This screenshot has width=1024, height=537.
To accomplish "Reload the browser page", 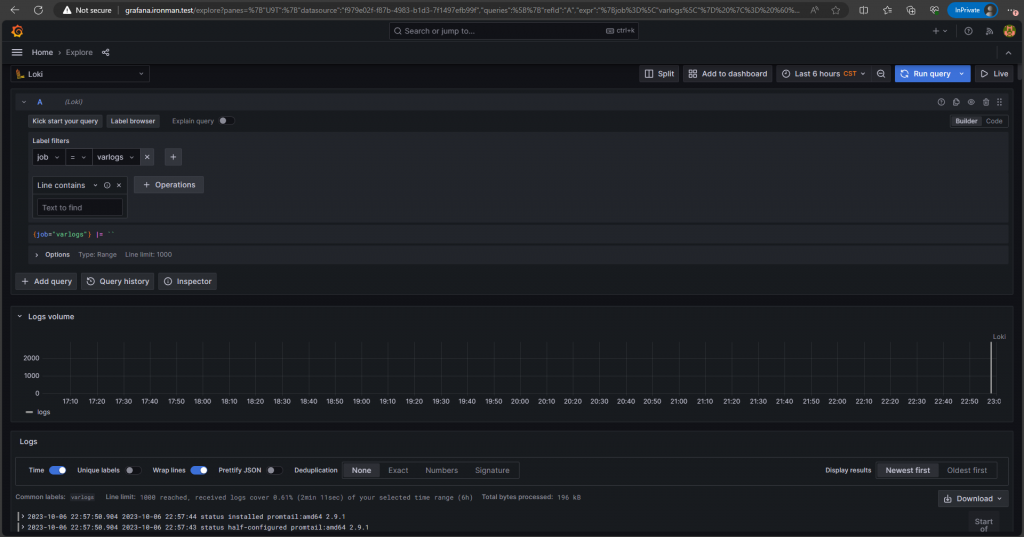I will coord(38,10).
